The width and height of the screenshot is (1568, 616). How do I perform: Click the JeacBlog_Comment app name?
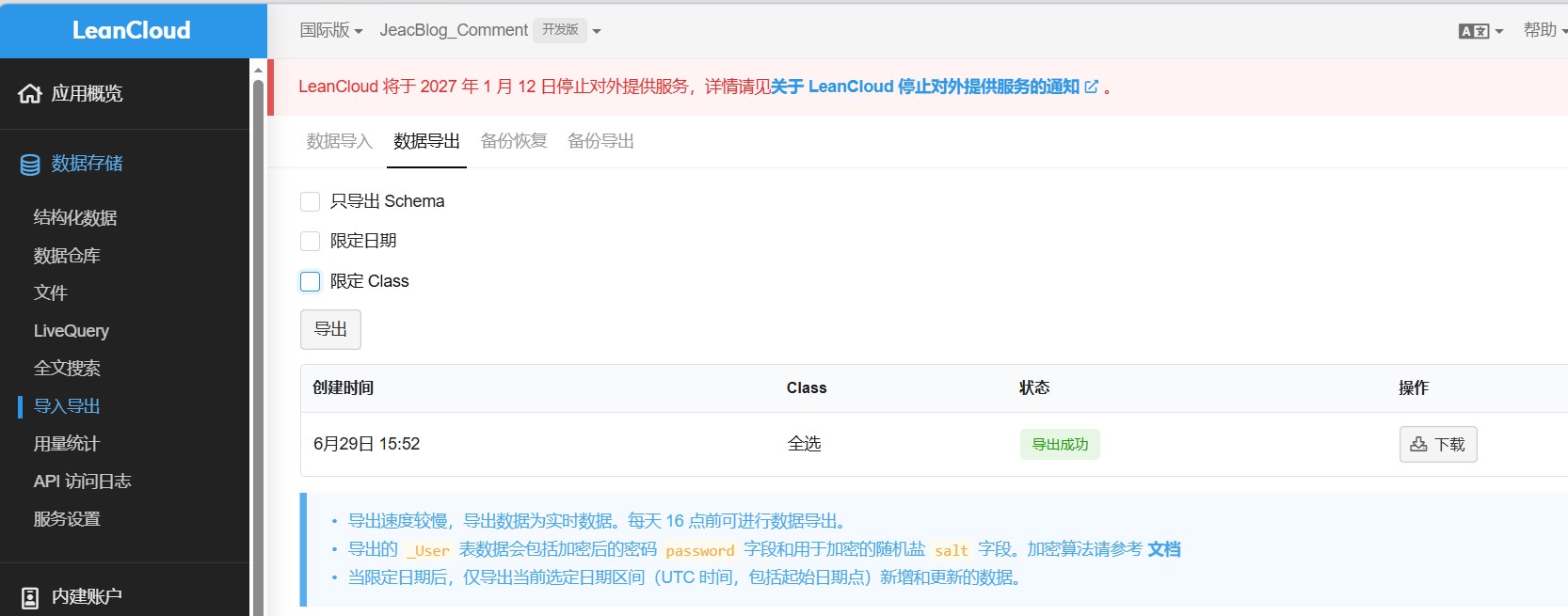[x=454, y=30]
